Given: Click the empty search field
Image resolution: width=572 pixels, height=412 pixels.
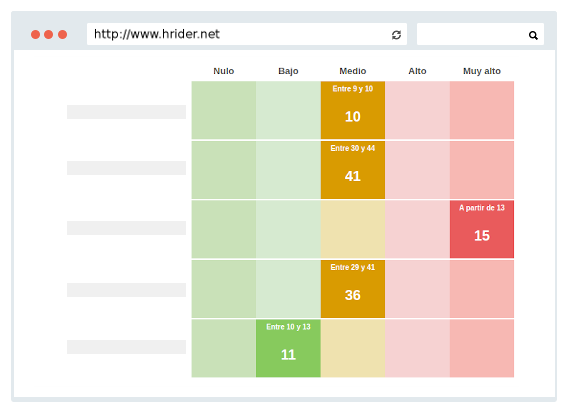Looking at the screenshot, I should (x=480, y=34).
